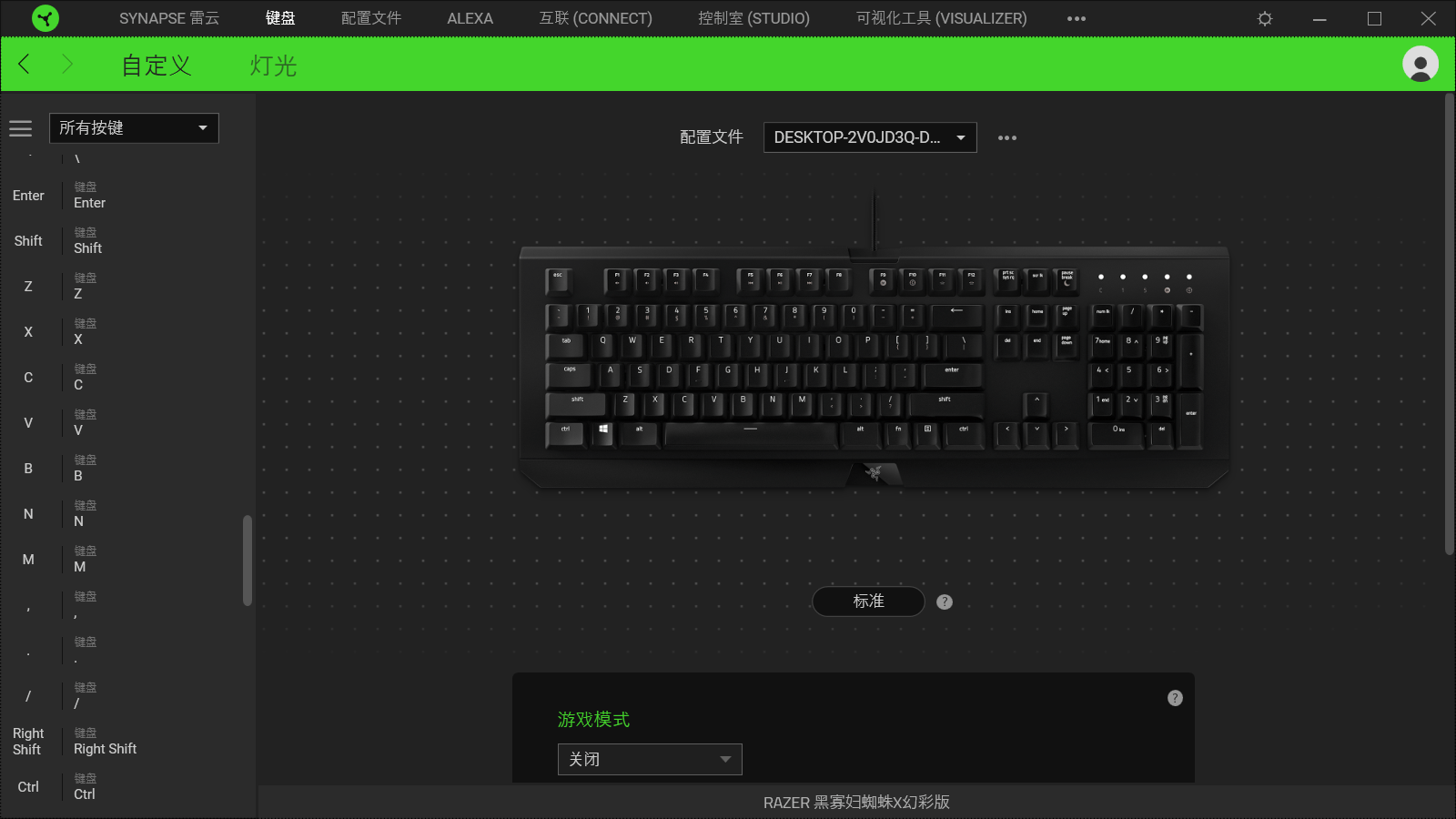The height and width of the screenshot is (819, 1456).
Task: Select the tab key on keyboard image
Action: click(566, 345)
